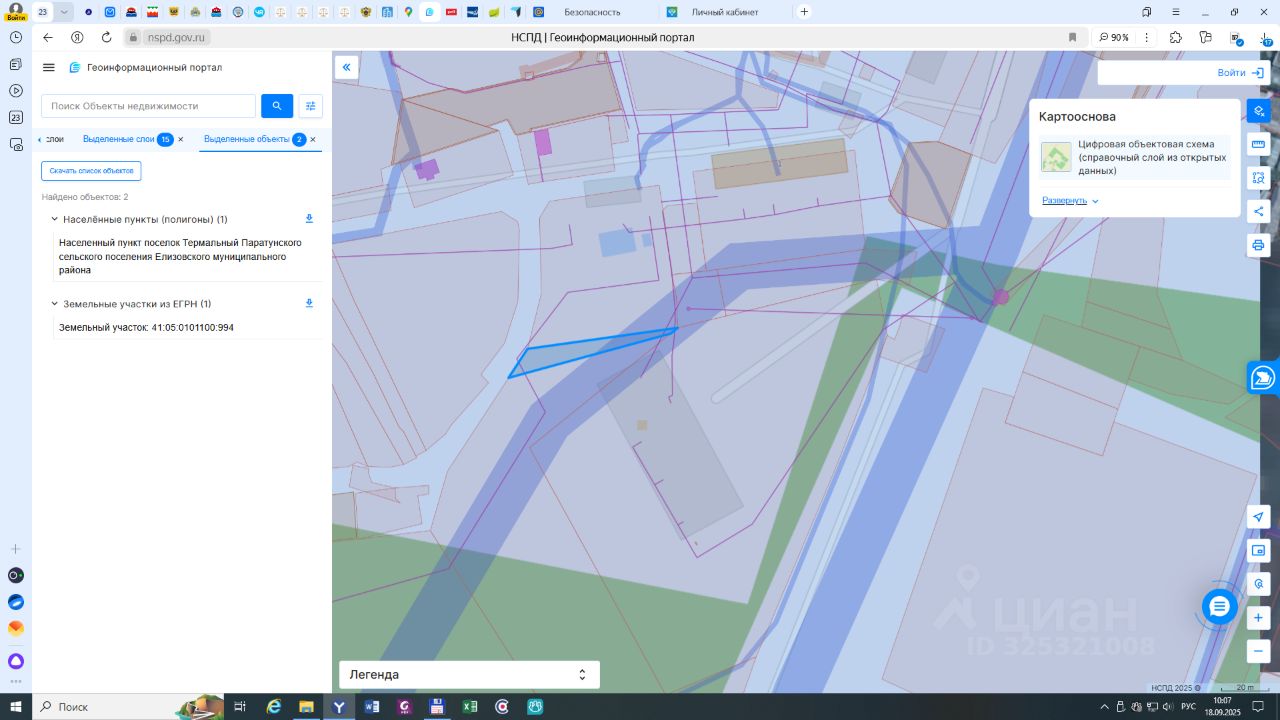Collapse the Земельные участки из ЕГРН group

pos(54,304)
